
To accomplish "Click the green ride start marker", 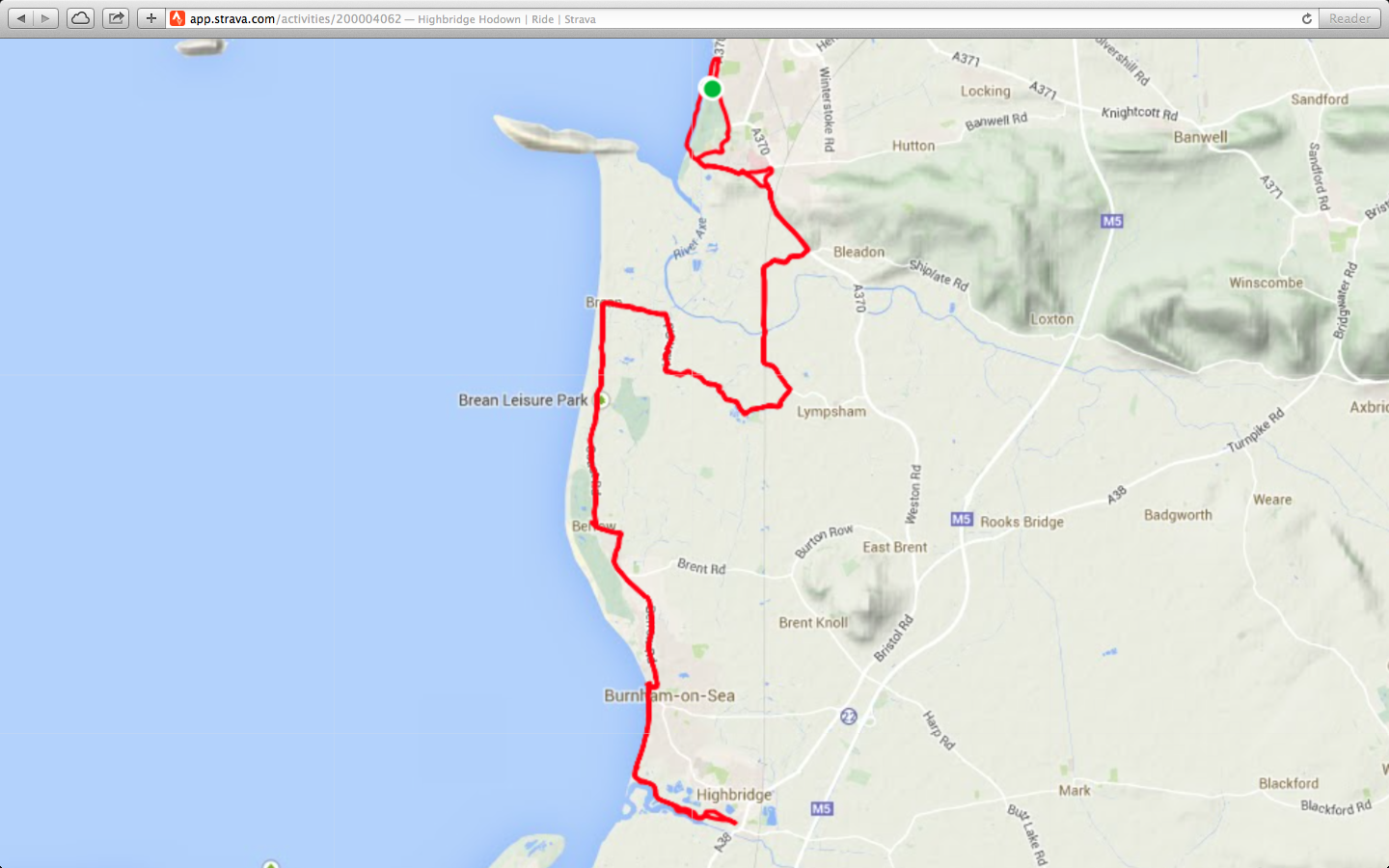I will click(x=712, y=89).
